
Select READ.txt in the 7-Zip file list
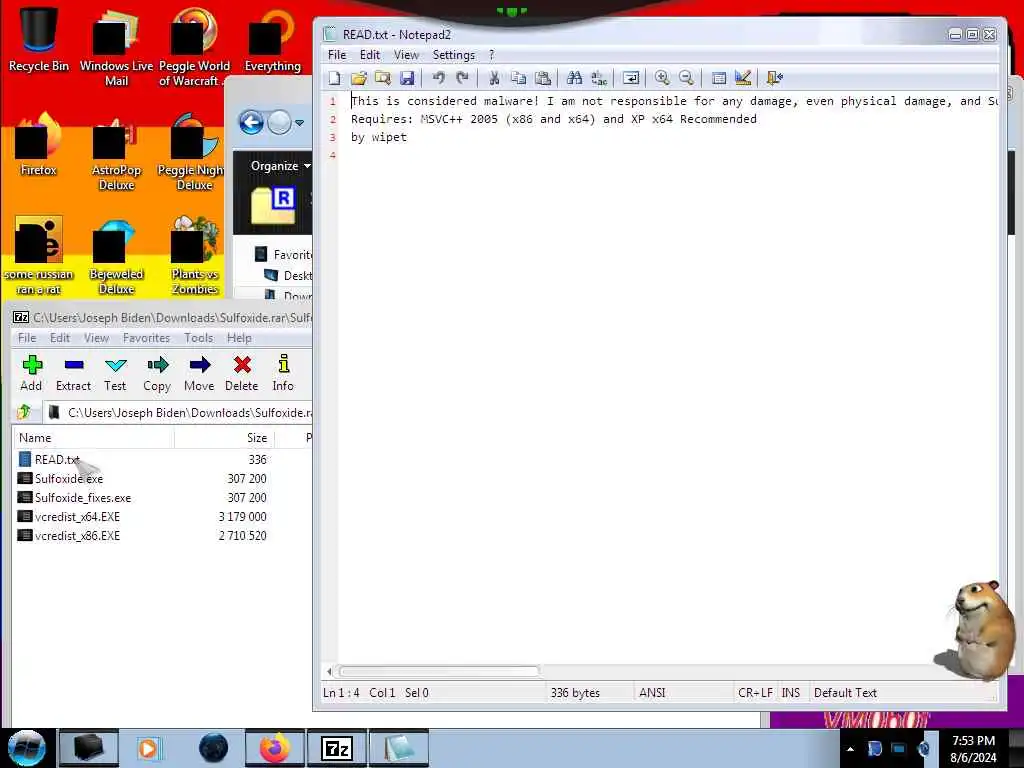[57, 460]
